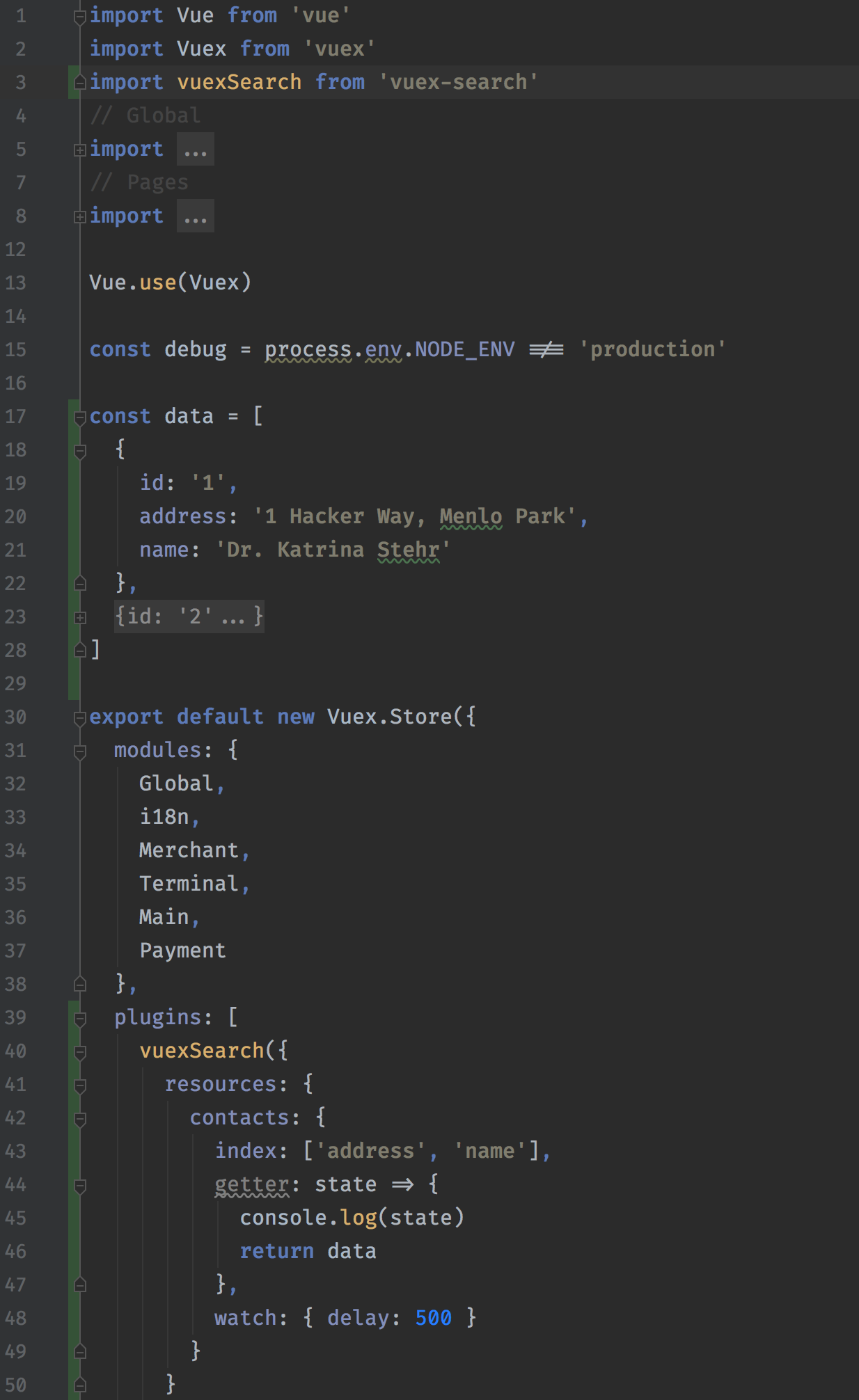This screenshot has width=859, height=1400.
Task: Click the 'vuex' string on line 2
Action: click(340, 49)
